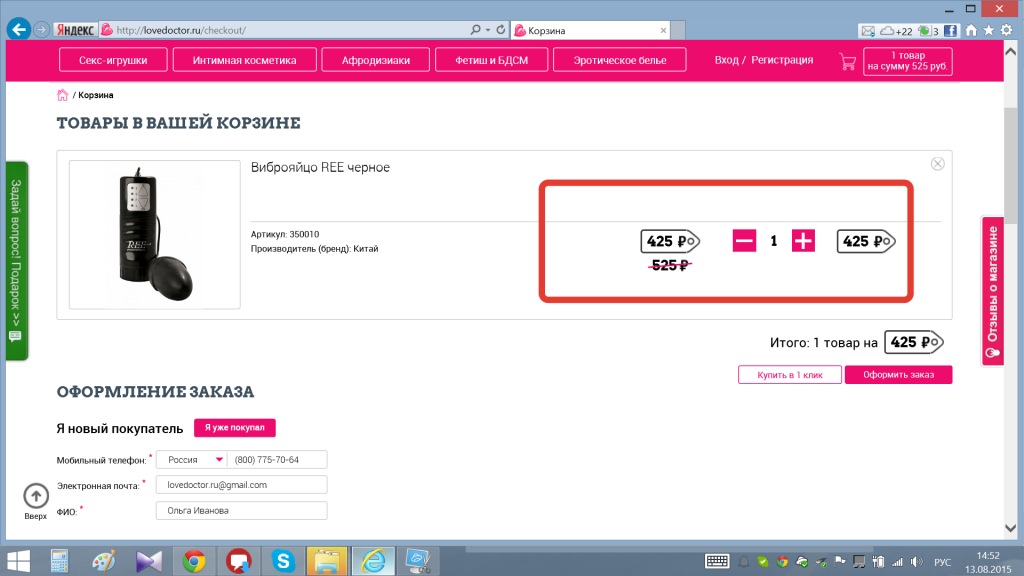Click the Купить в 1 клик button

pyautogui.click(x=788, y=375)
